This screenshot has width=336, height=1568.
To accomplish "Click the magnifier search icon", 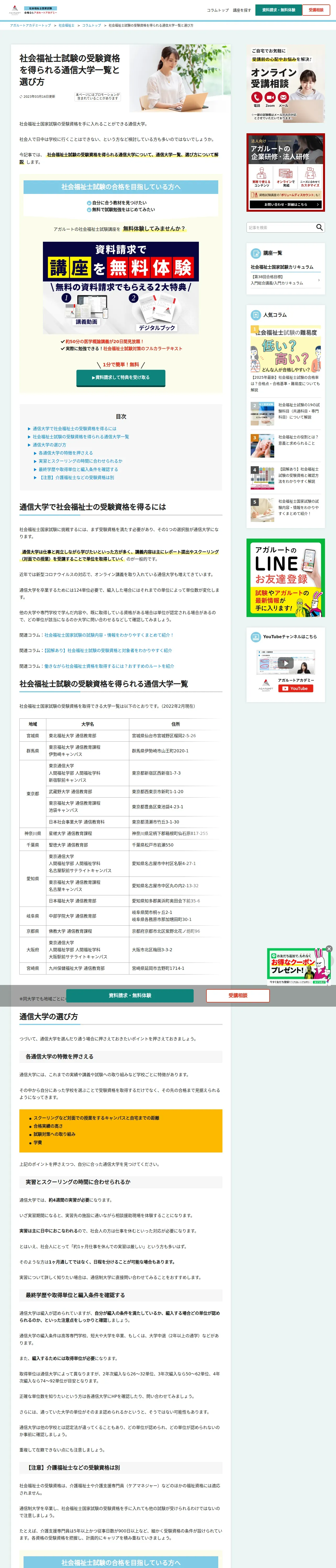I will click(320, 228).
